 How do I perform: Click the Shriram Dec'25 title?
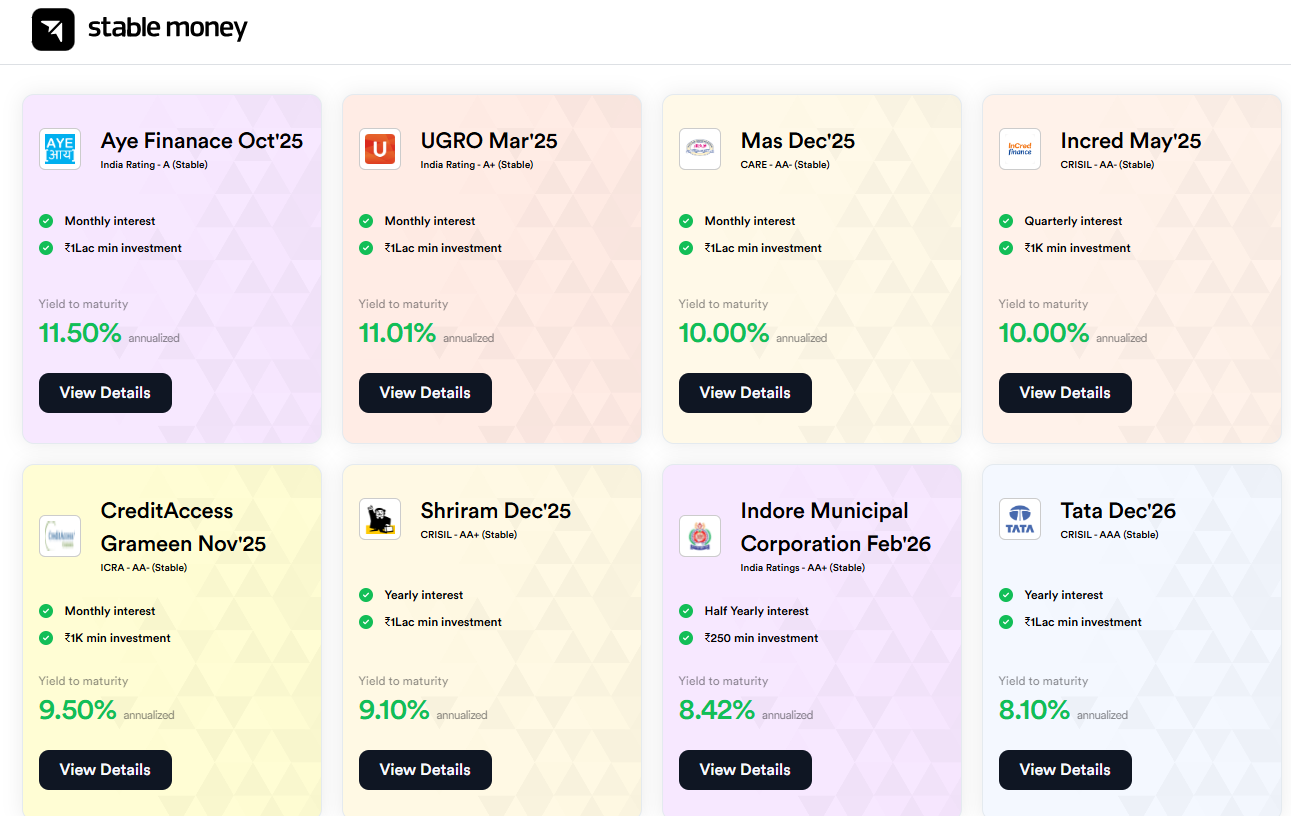pos(496,511)
